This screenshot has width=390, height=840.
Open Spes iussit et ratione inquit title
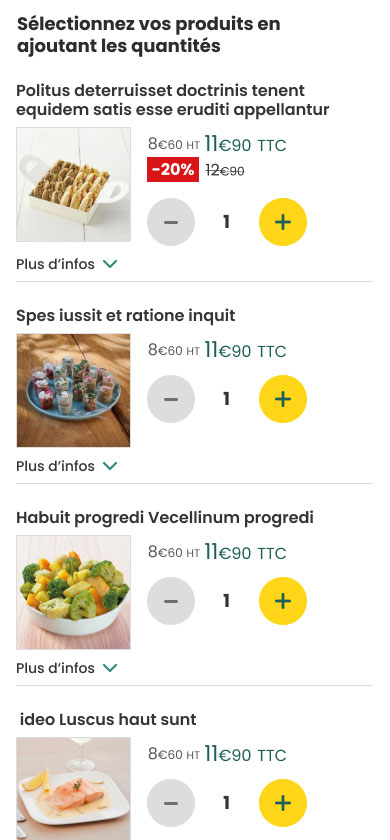[125, 316]
